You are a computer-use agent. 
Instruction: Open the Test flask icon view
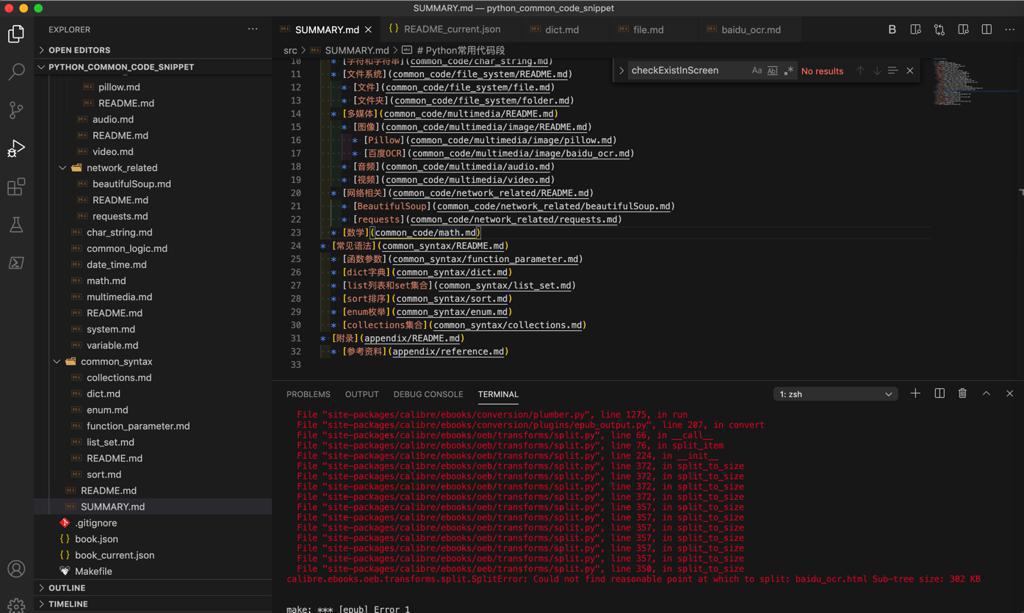[x=16, y=225]
